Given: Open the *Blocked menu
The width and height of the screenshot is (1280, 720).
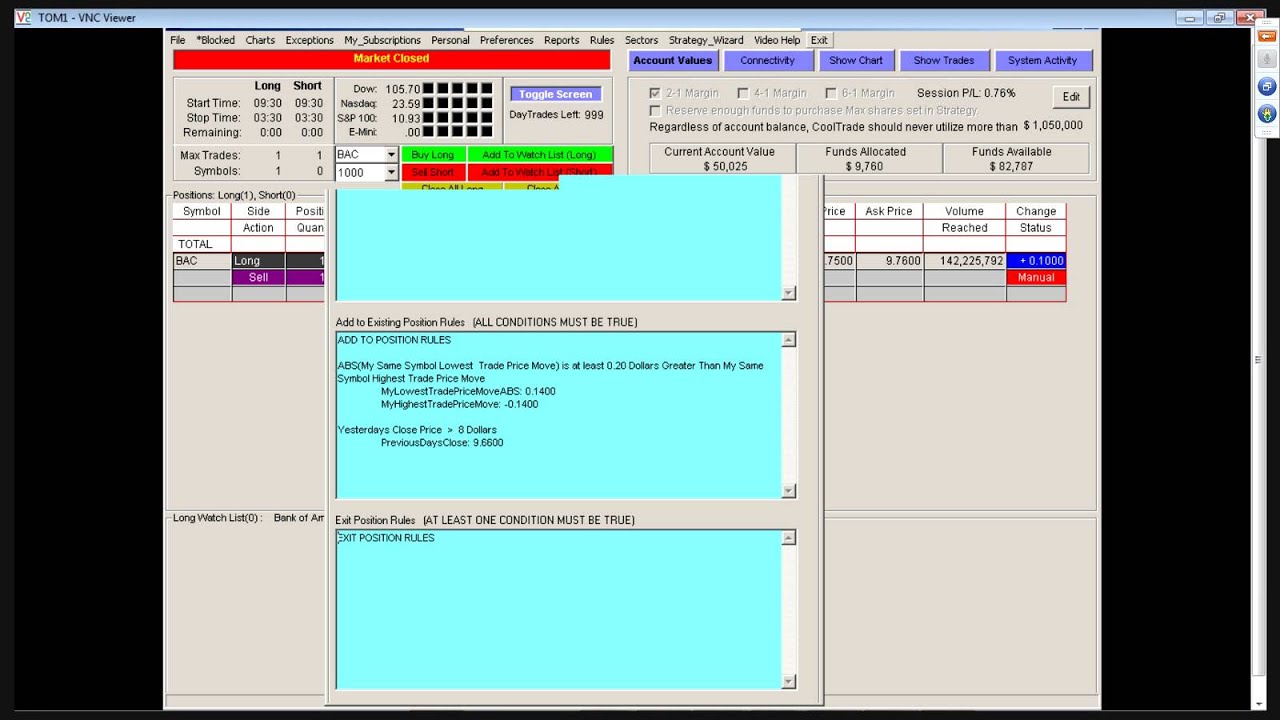Looking at the screenshot, I should [215, 40].
